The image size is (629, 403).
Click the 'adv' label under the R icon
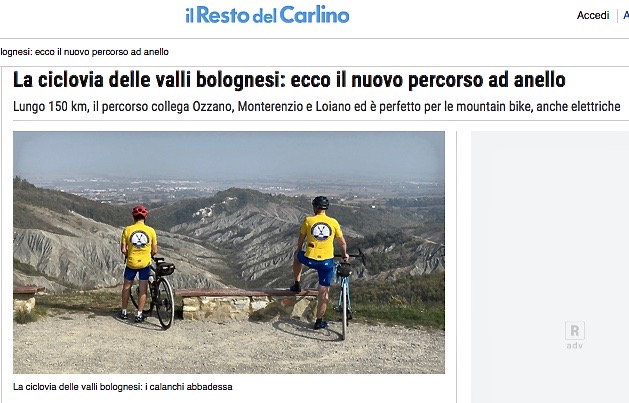574,345
